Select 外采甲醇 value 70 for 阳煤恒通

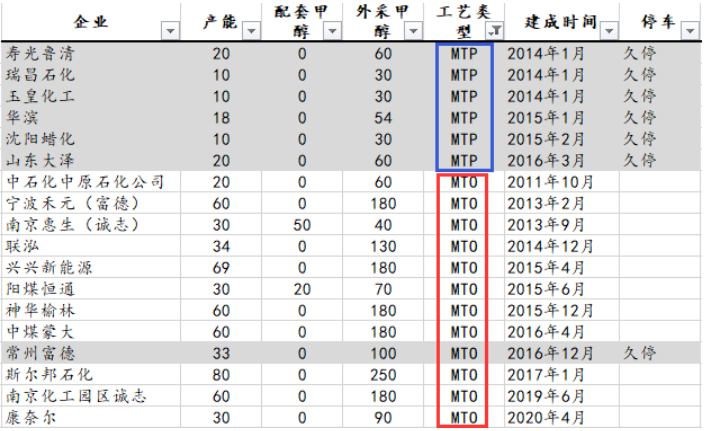[383, 290]
